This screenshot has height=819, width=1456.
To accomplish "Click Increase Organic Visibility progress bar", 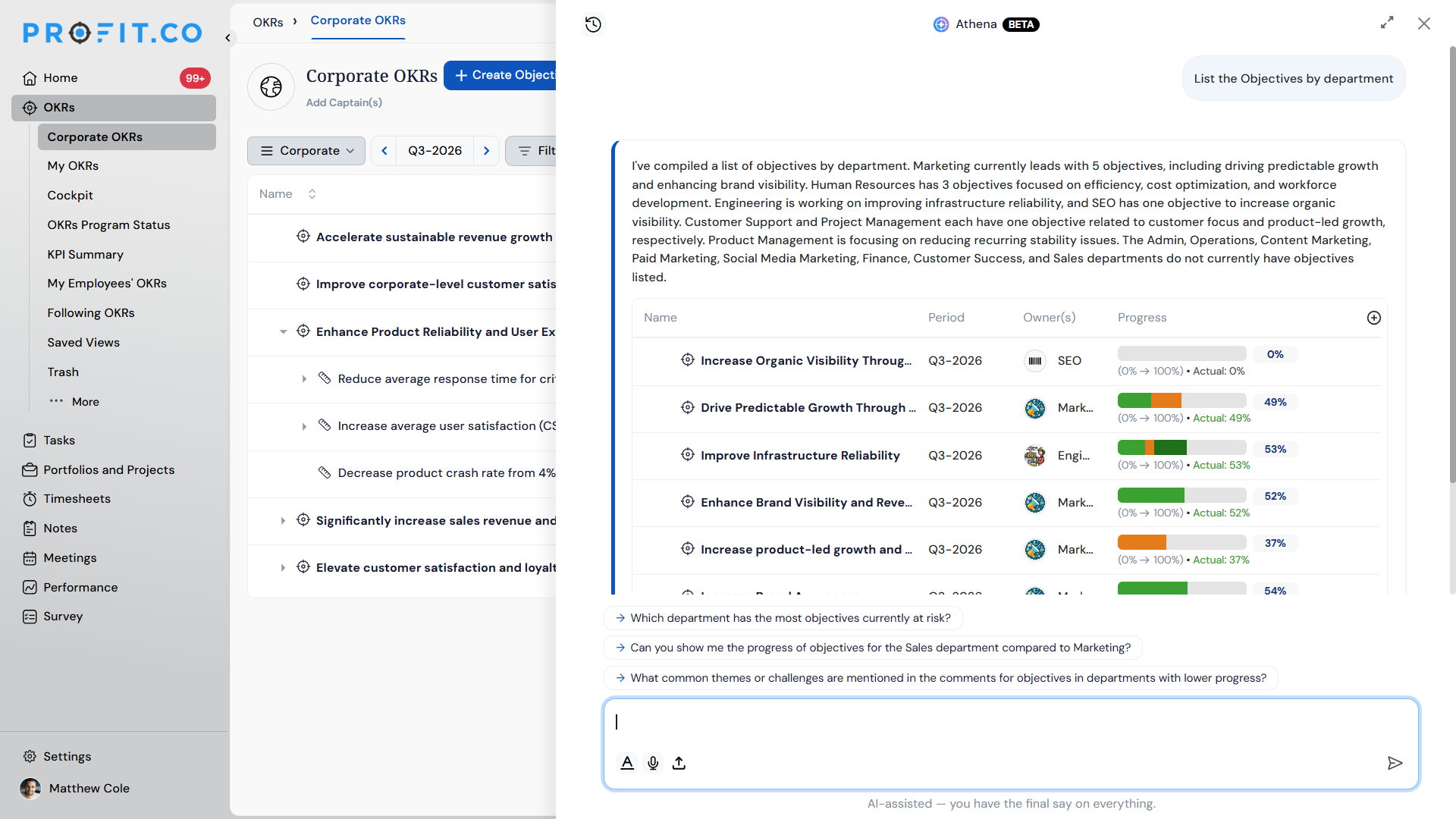I will coord(1181,353).
